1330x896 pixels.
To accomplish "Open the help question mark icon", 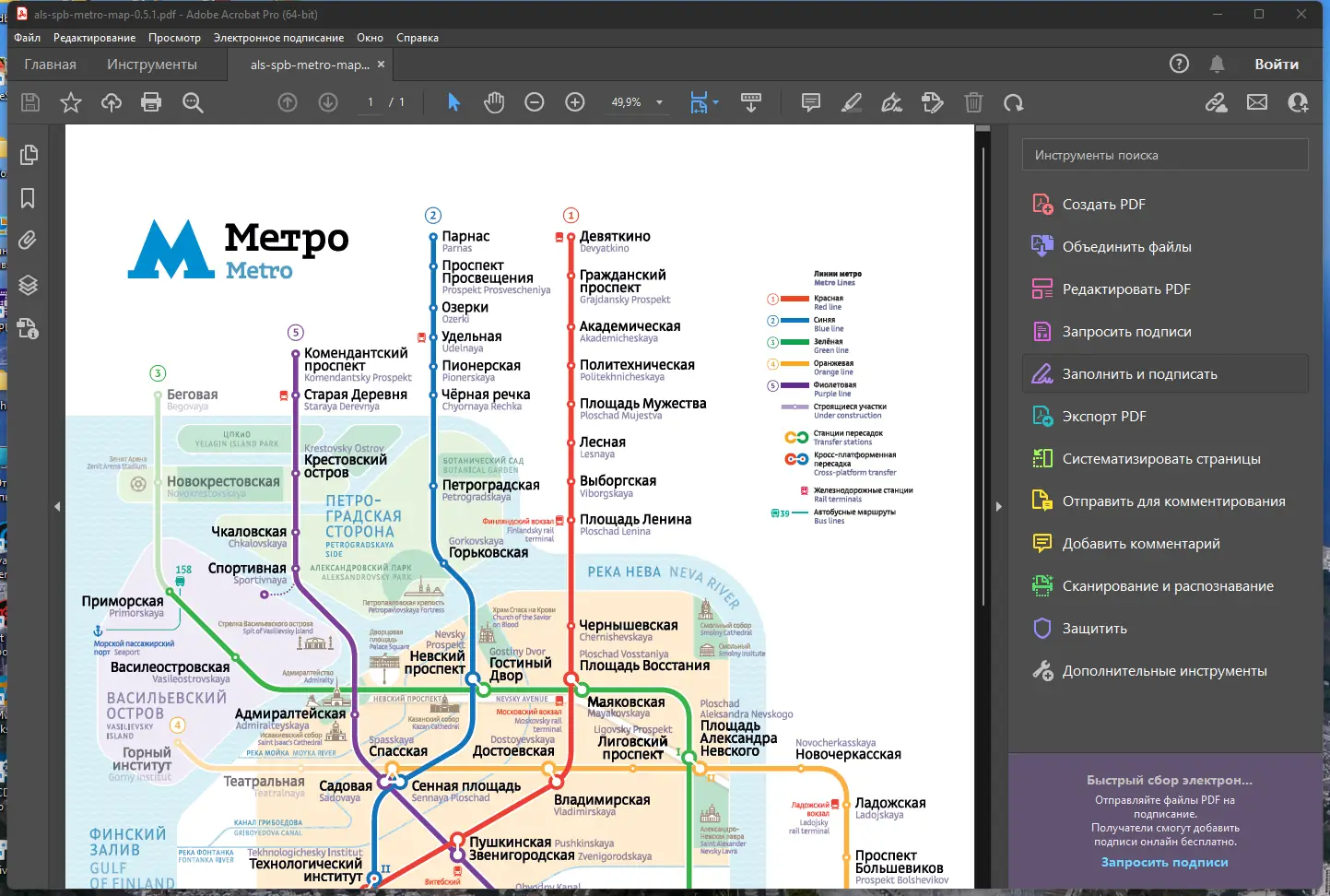I will 1179,64.
